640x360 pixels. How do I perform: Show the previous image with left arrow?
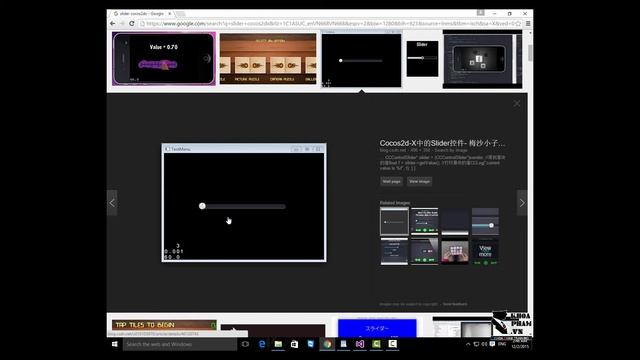pos(112,202)
